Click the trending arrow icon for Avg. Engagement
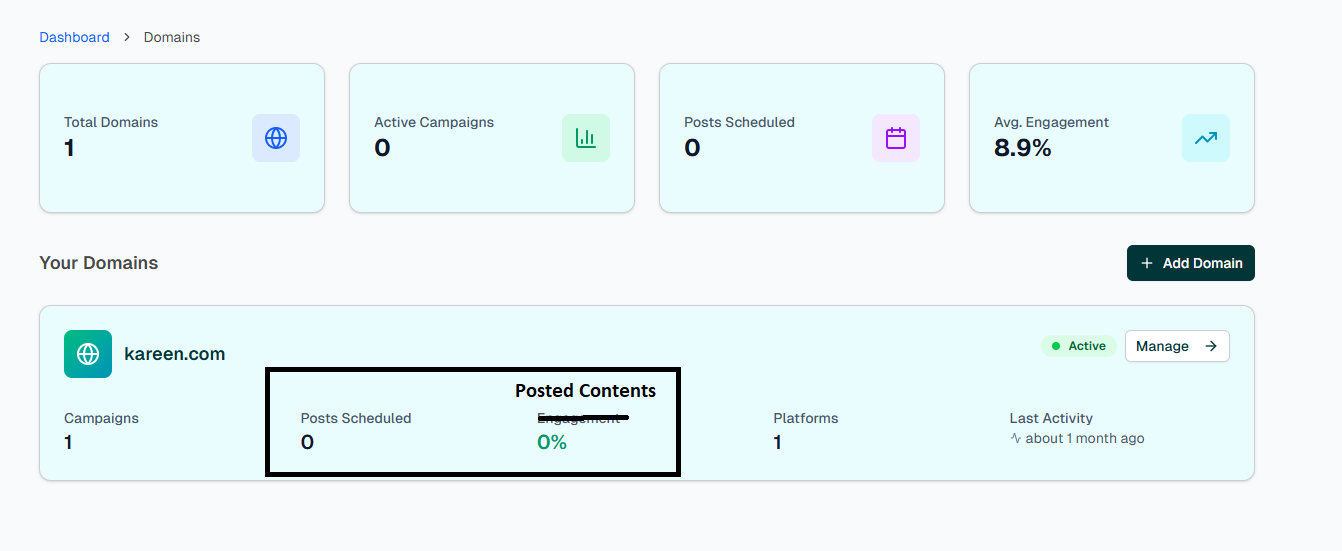 pos(1206,138)
